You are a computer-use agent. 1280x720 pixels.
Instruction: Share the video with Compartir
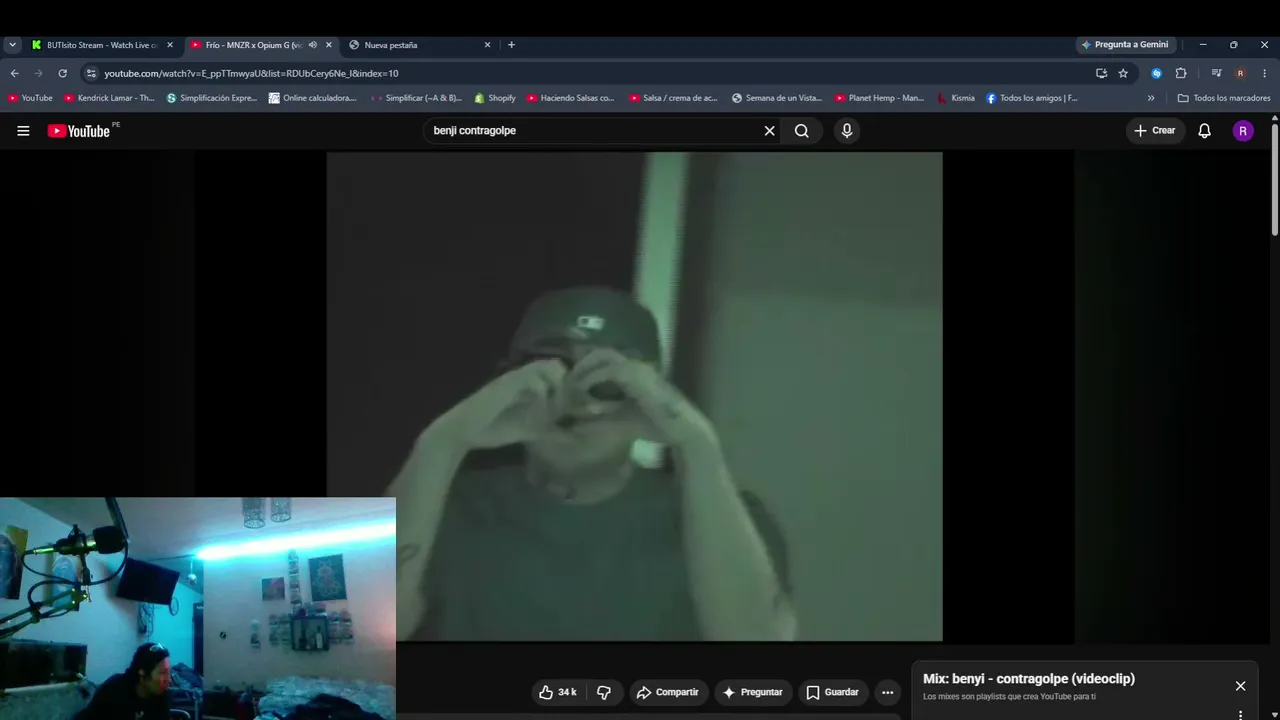pos(667,692)
